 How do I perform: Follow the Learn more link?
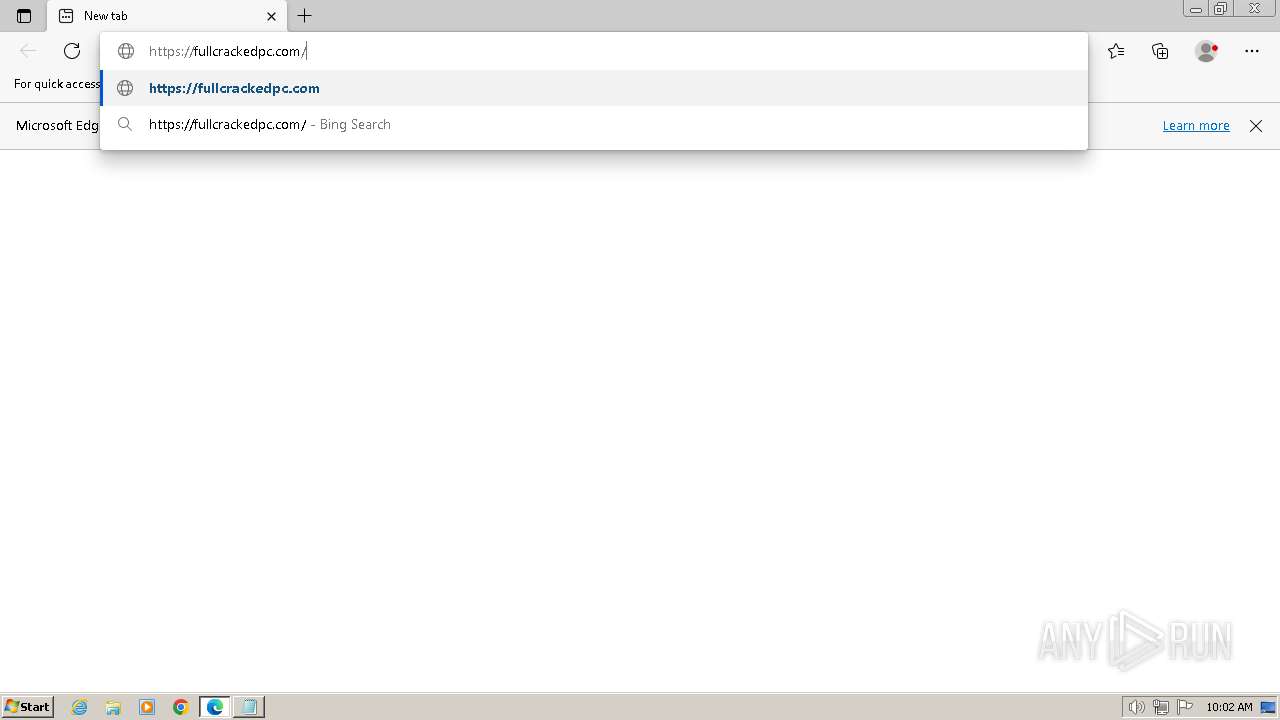[x=1196, y=125]
